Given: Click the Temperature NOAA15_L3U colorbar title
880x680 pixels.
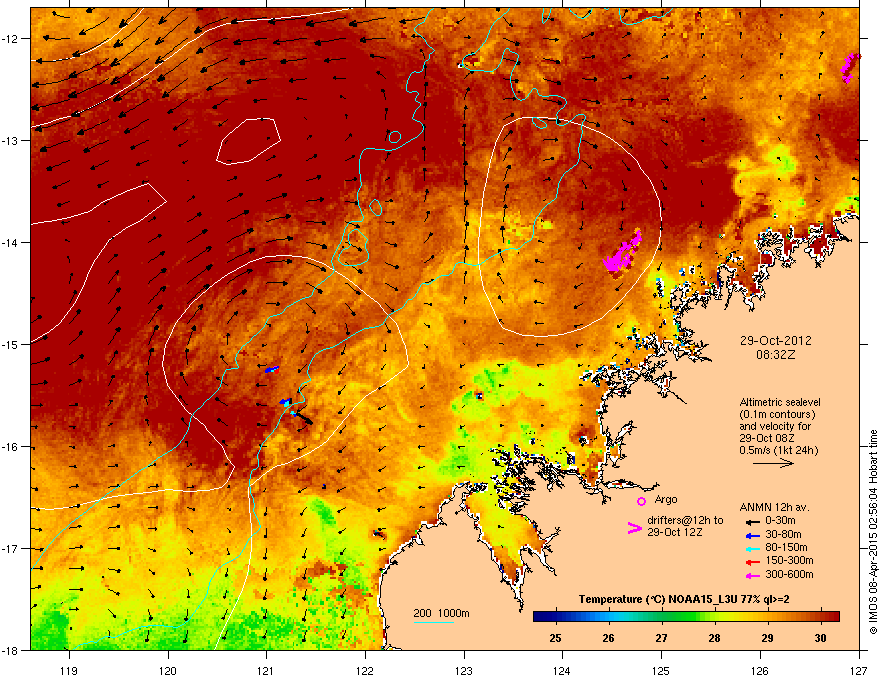Looking at the screenshot, I should pyautogui.click(x=684, y=599).
